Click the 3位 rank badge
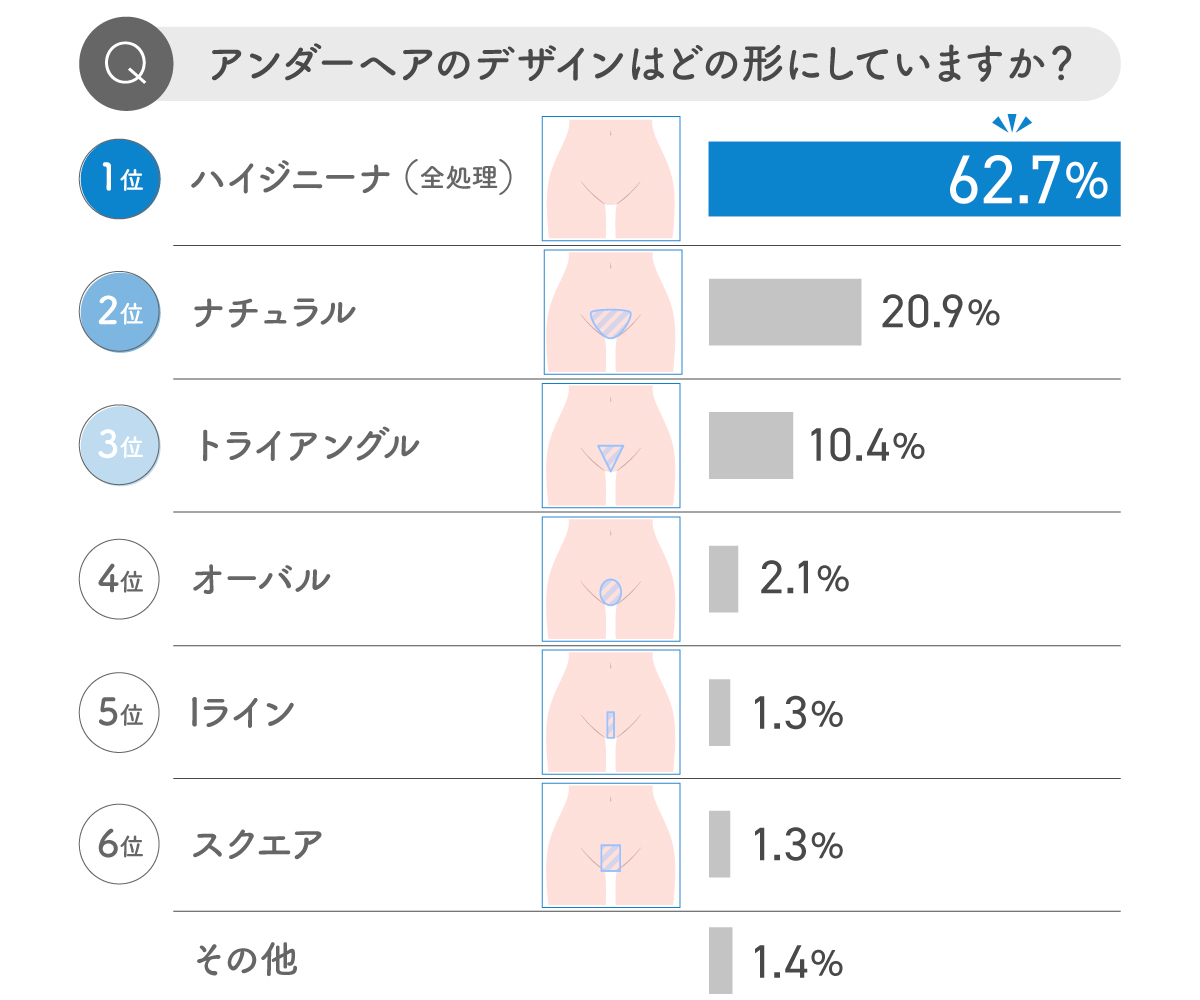This screenshot has height=1000, width=1200. coord(120,446)
